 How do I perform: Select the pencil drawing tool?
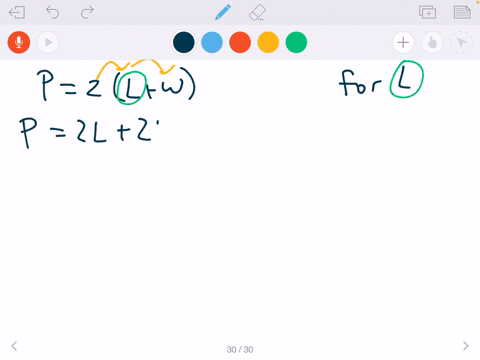(x=223, y=12)
